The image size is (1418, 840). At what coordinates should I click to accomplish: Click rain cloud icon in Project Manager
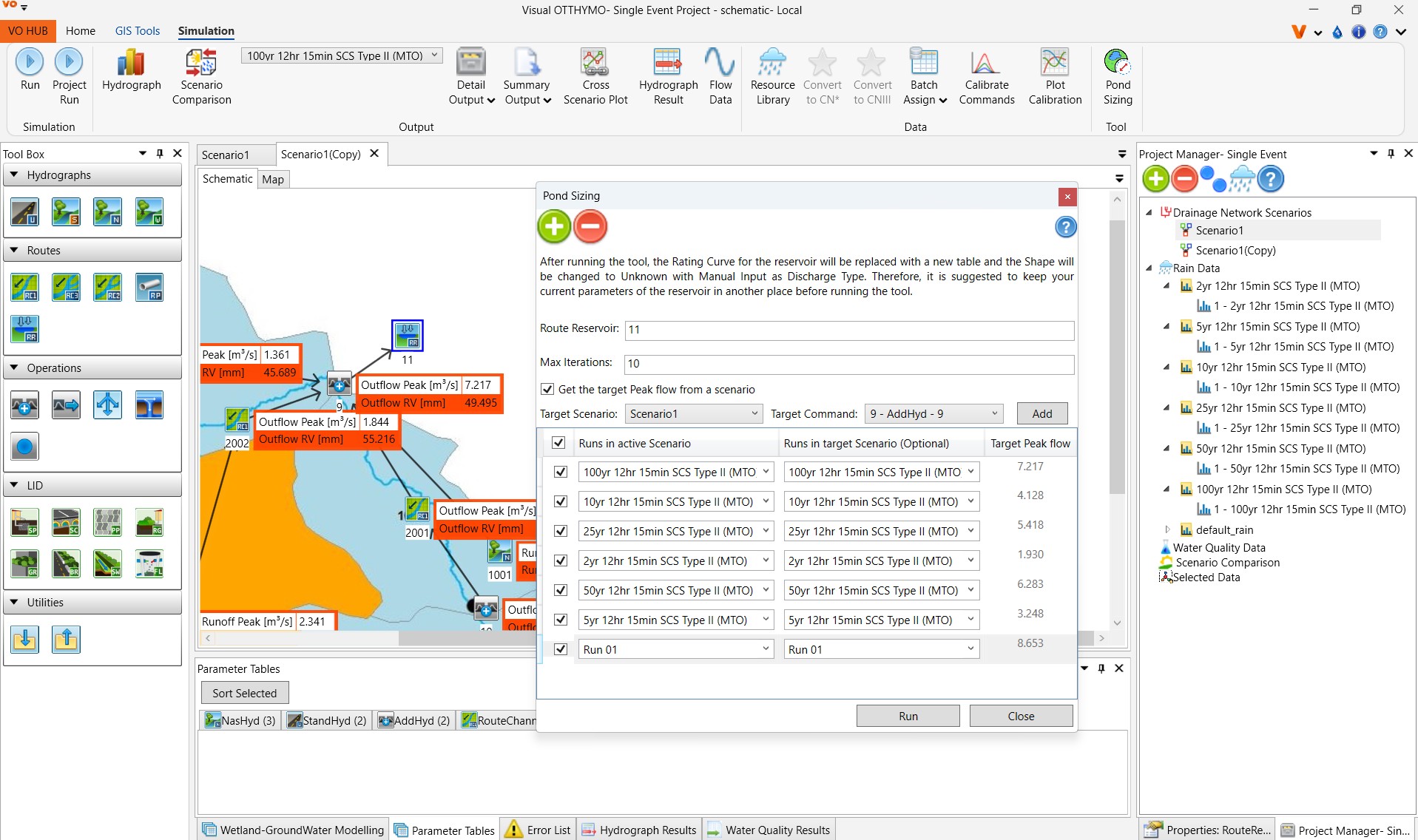(1241, 179)
